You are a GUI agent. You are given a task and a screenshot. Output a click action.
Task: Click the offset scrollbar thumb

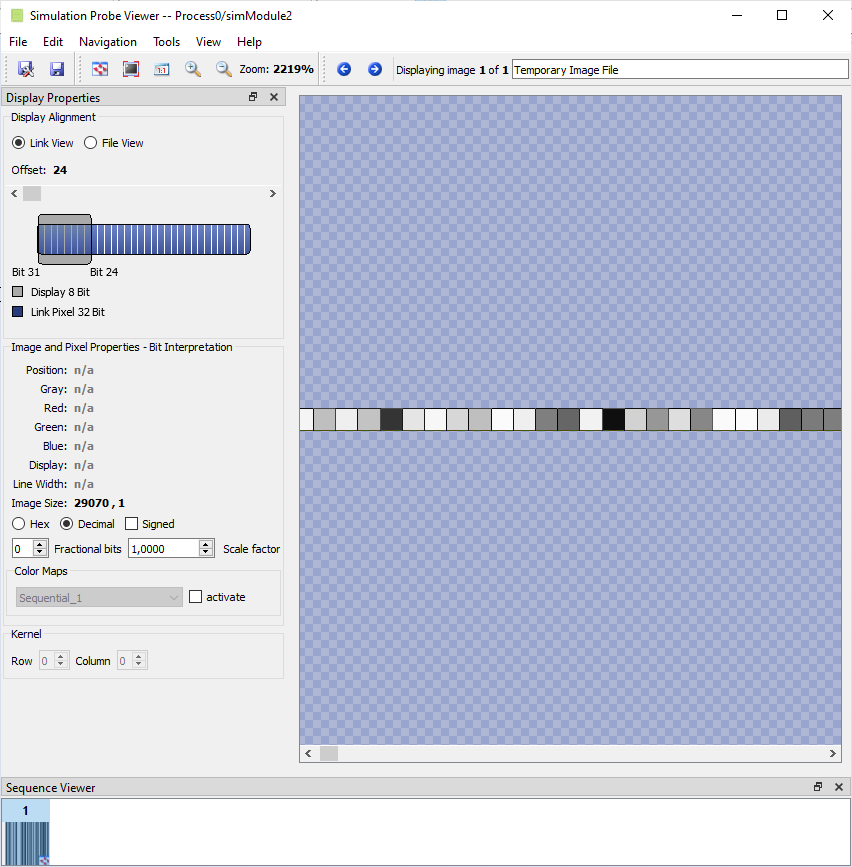(32, 194)
